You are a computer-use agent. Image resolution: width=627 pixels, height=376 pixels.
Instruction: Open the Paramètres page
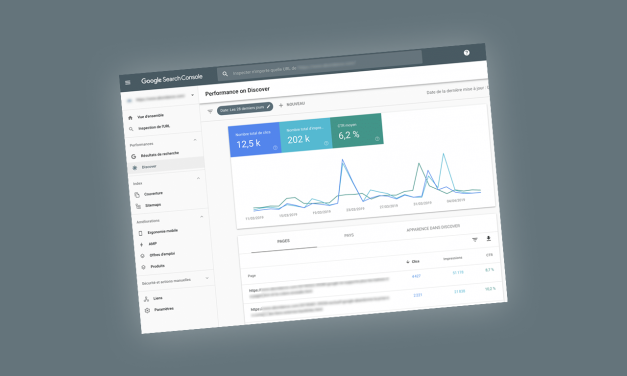[x=164, y=309]
